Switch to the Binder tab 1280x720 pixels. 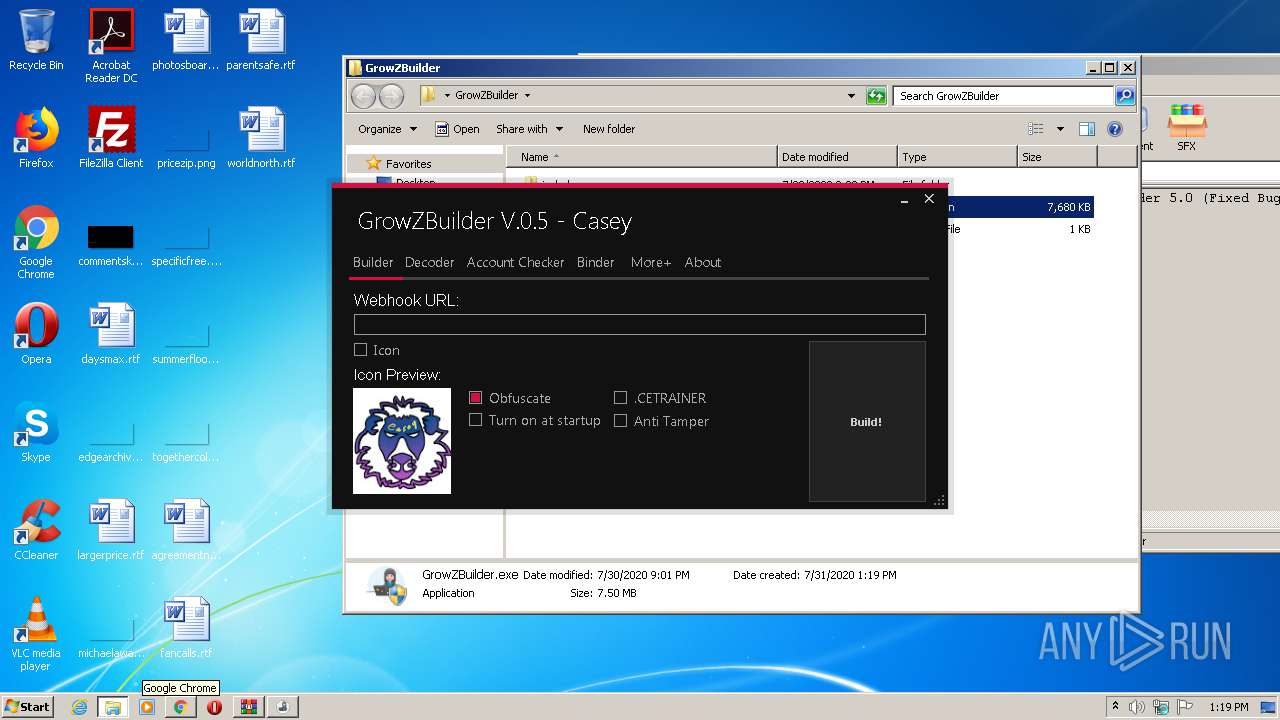[x=596, y=262]
